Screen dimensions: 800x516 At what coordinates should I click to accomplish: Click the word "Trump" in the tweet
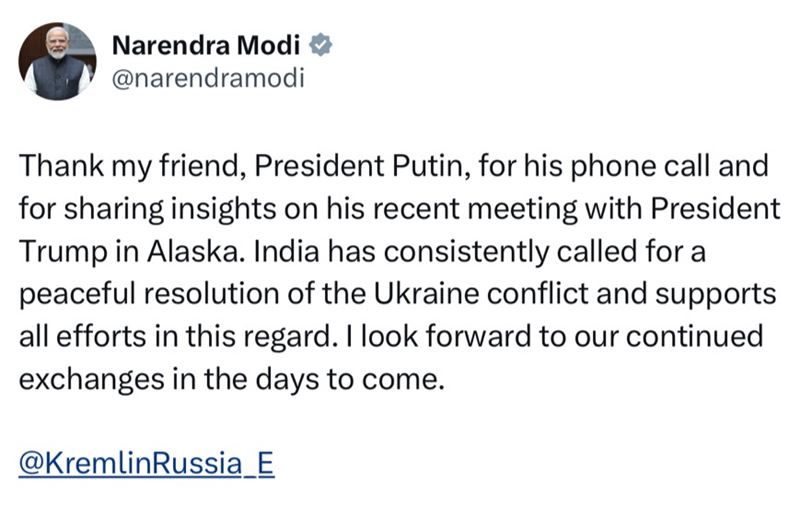[x=63, y=252]
